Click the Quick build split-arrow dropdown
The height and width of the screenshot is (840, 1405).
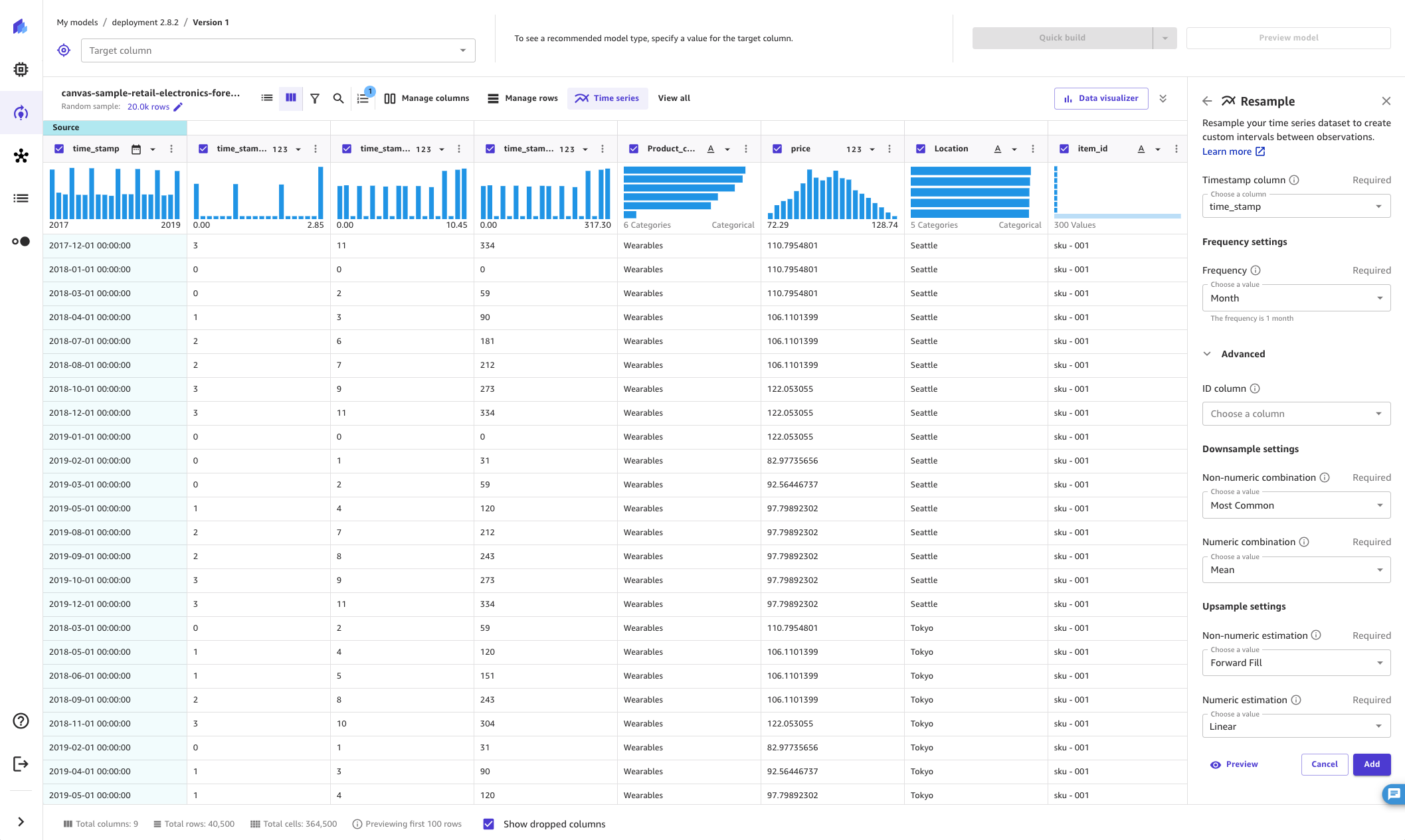click(x=1164, y=38)
